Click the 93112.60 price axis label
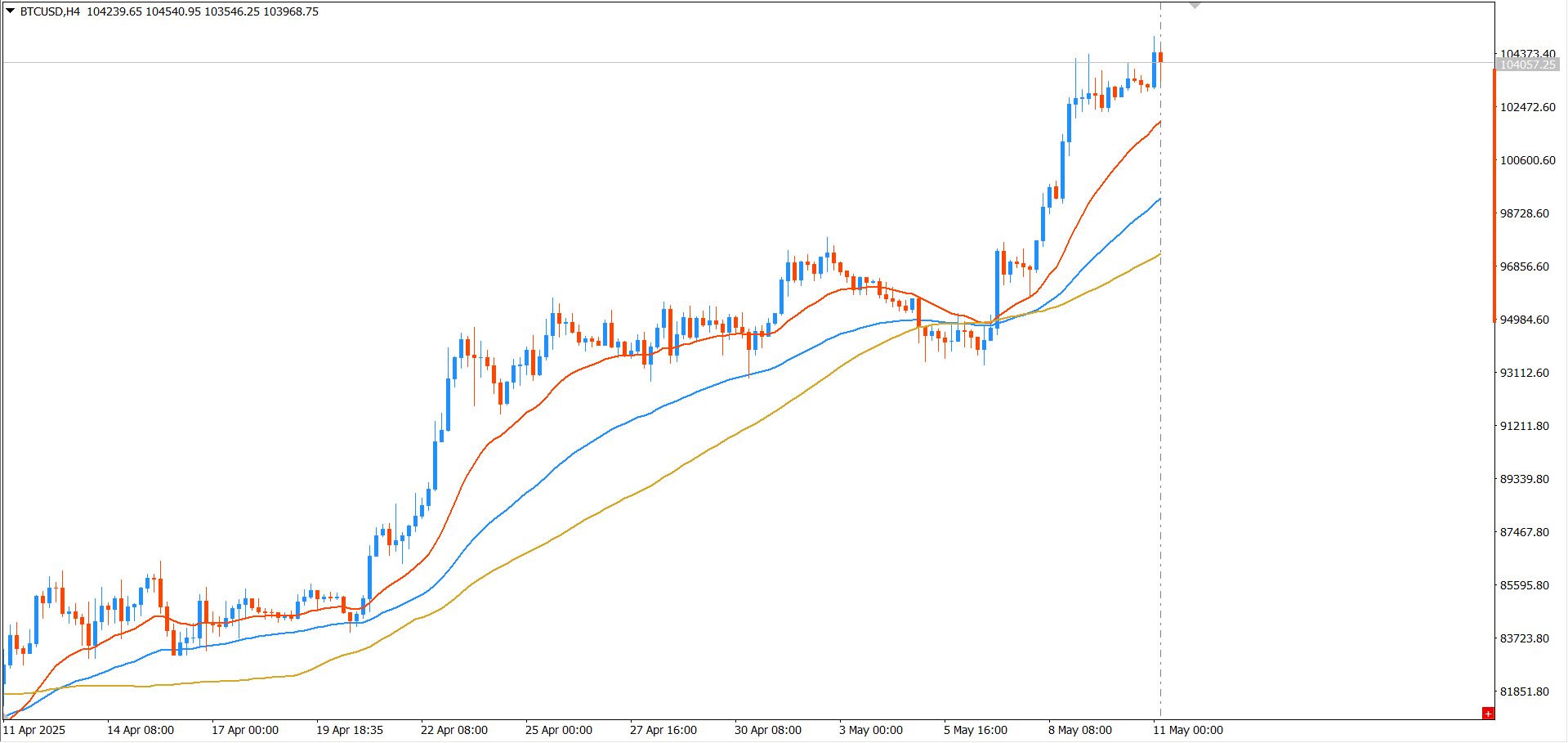1568x743 pixels. click(1524, 373)
